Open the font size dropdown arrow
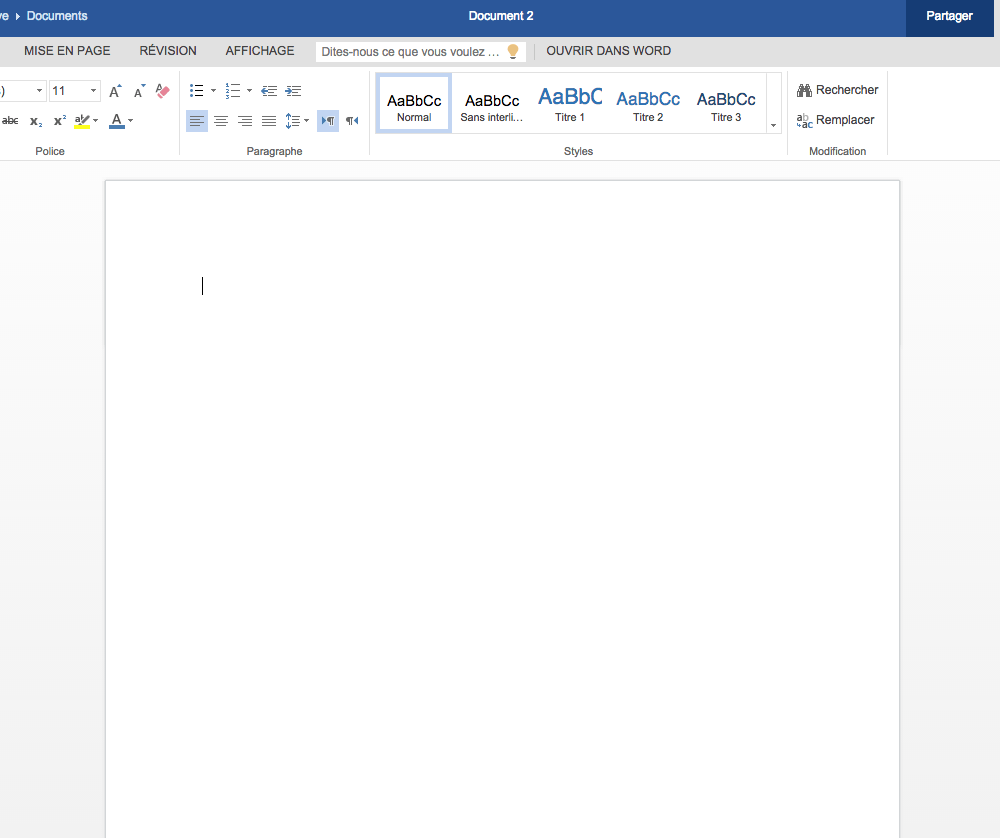 93,91
